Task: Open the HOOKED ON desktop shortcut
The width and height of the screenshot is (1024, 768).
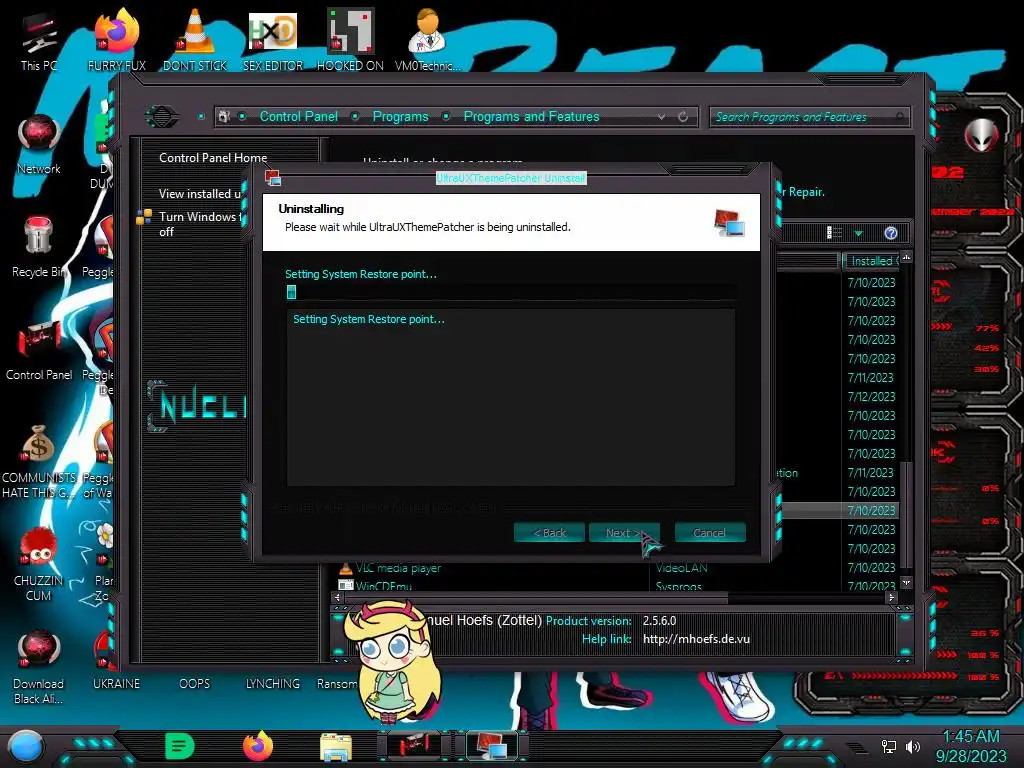Action: (x=350, y=39)
